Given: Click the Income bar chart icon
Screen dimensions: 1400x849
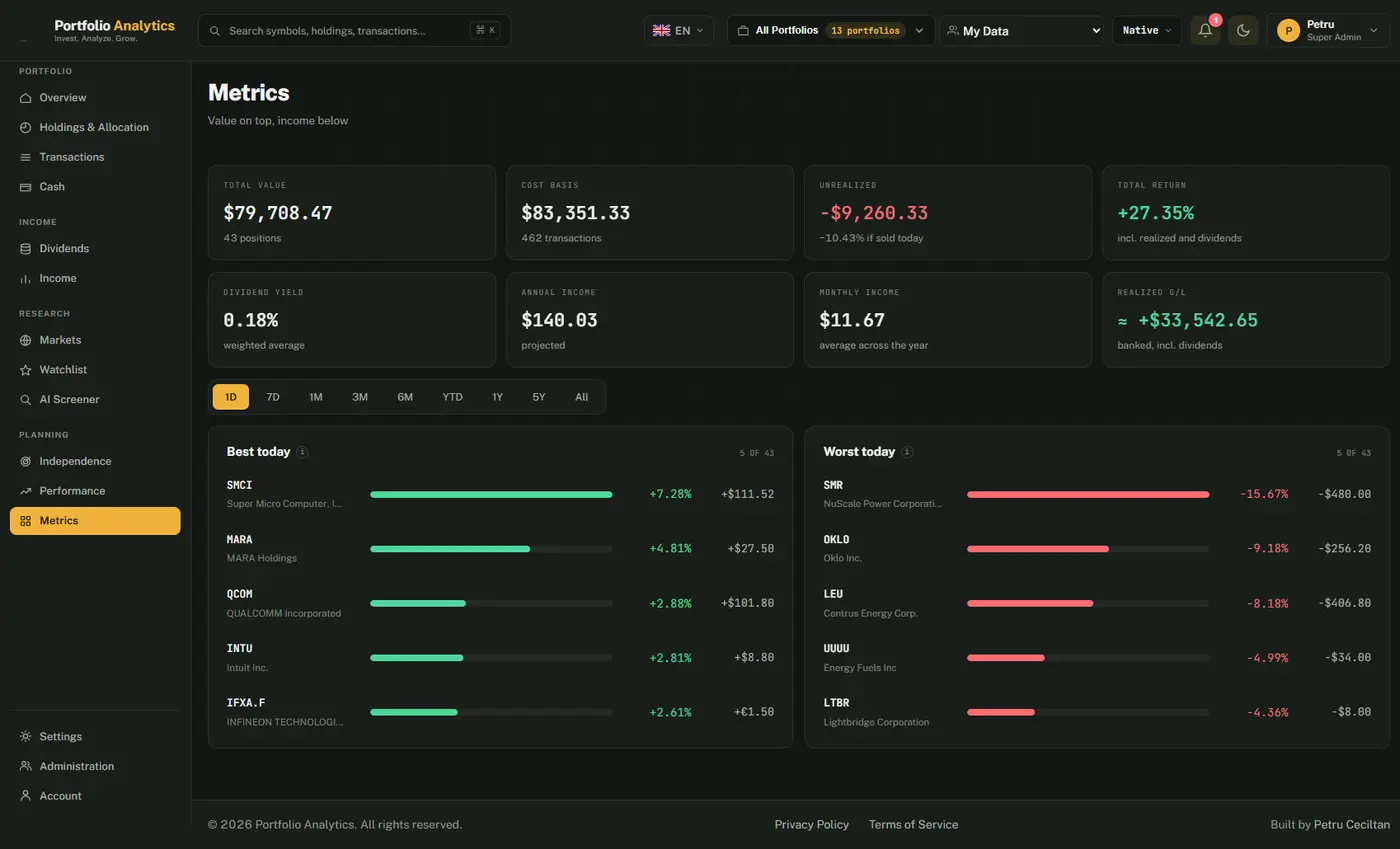Looking at the screenshot, I should click(26, 279).
